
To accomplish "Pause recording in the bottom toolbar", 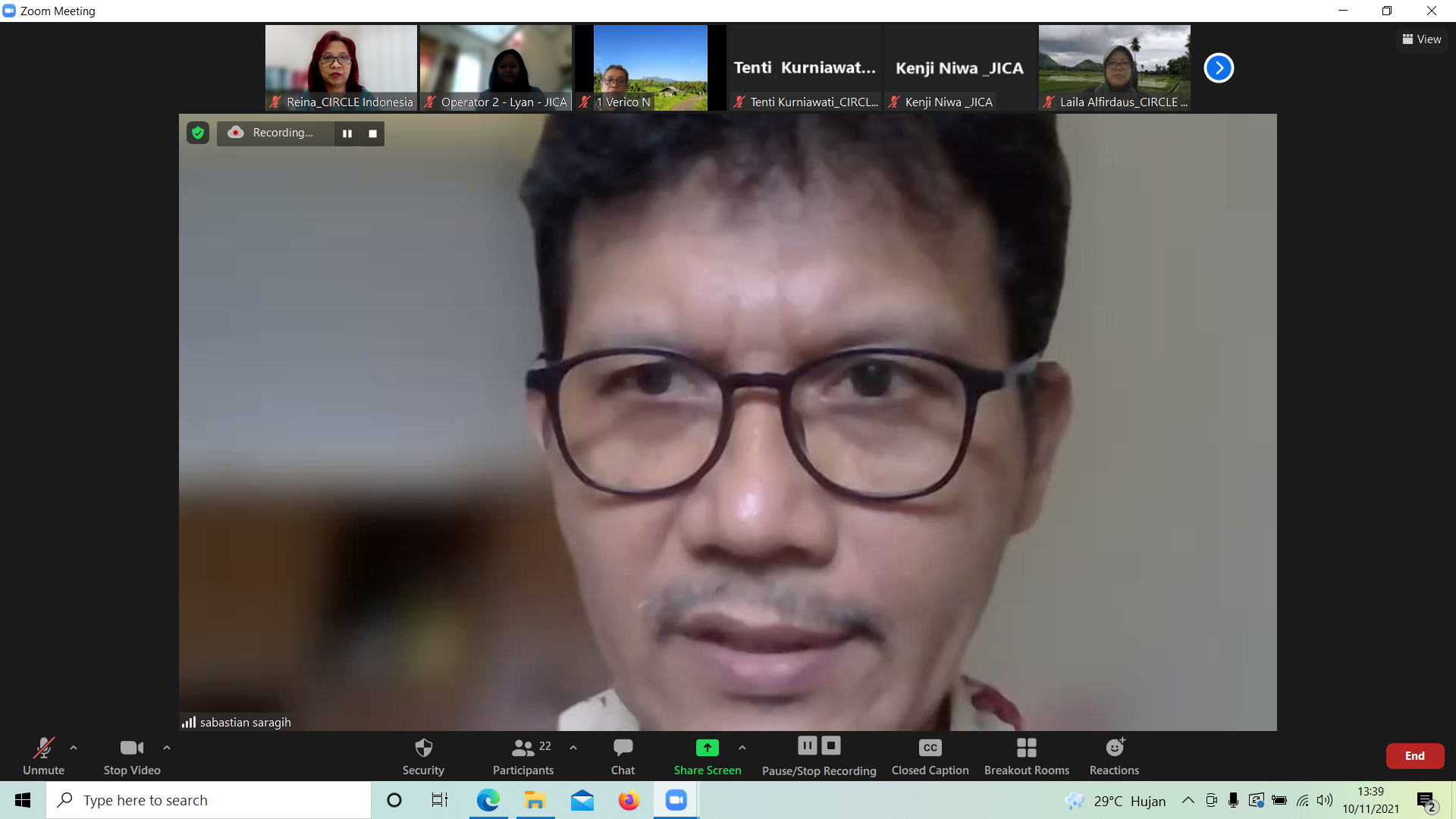I will click(808, 746).
